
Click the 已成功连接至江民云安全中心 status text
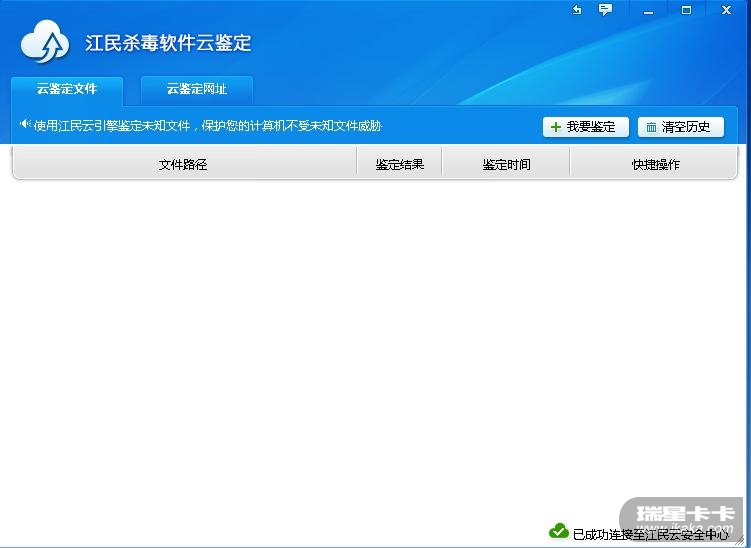651,534
